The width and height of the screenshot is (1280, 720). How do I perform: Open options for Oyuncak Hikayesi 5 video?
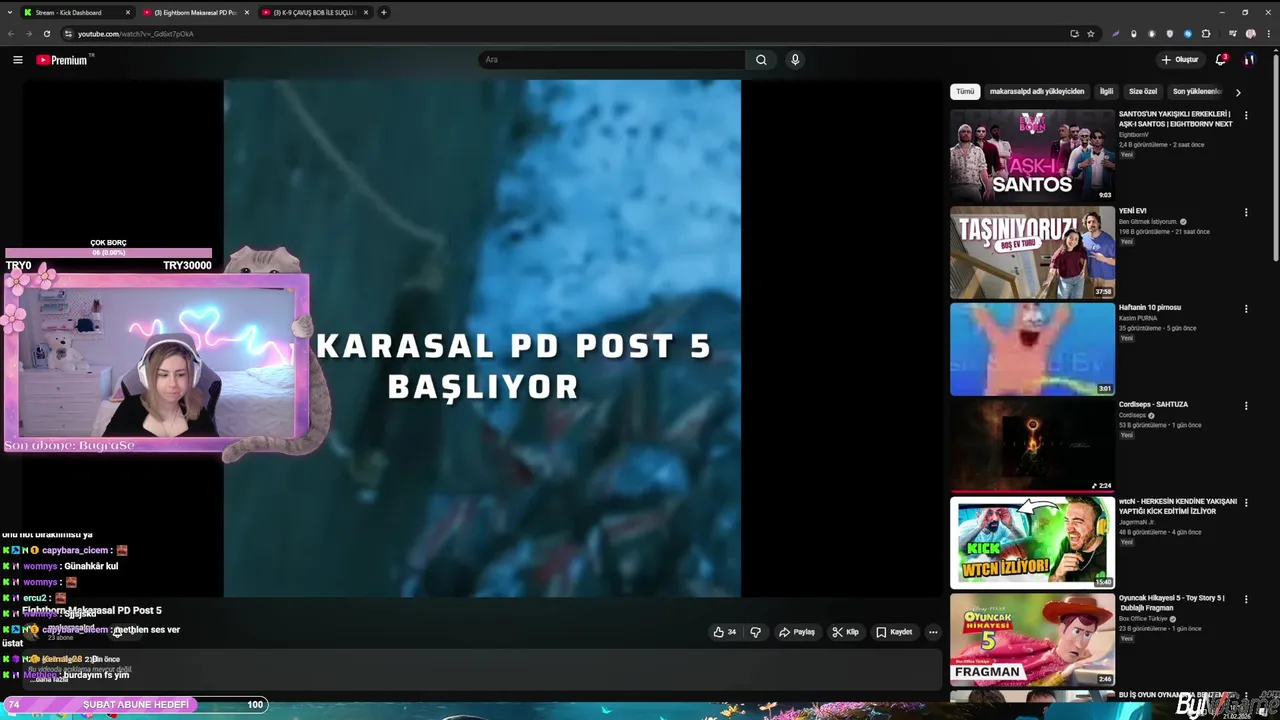coord(1246,599)
